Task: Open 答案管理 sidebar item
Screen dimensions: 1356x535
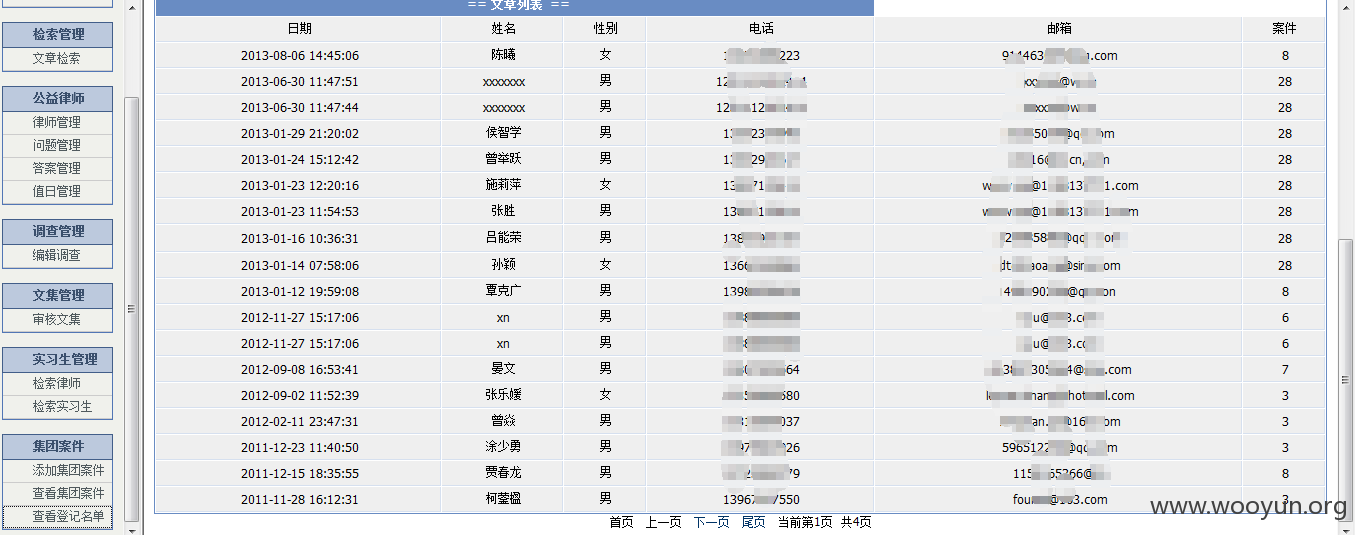Action: [57, 169]
